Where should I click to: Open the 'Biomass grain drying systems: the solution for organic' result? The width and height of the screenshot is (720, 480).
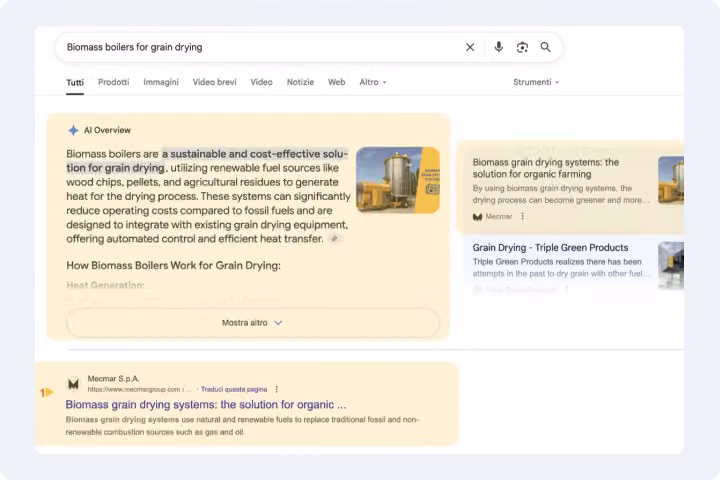pos(206,405)
